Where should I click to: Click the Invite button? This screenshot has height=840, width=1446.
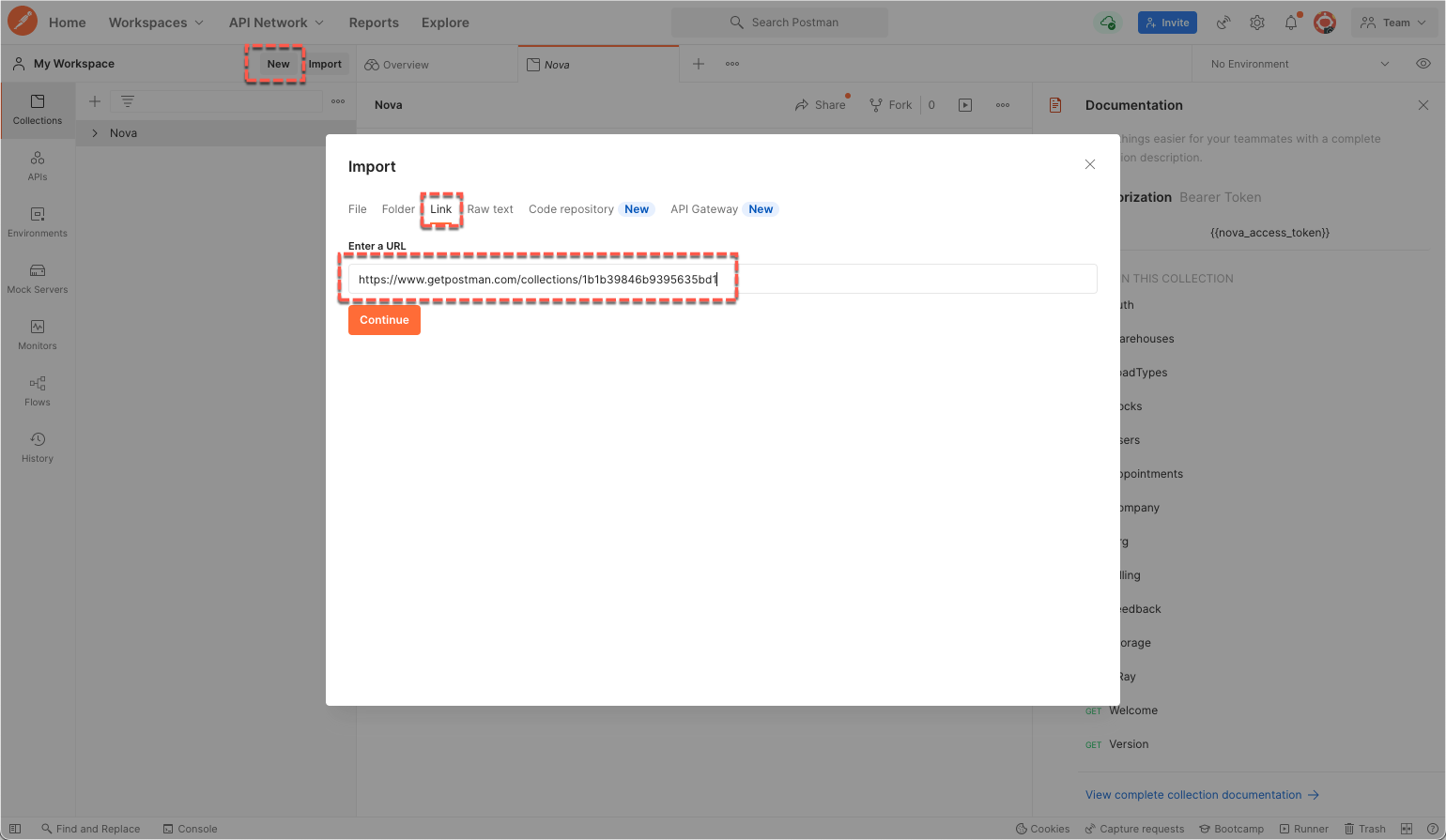(x=1167, y=23)
